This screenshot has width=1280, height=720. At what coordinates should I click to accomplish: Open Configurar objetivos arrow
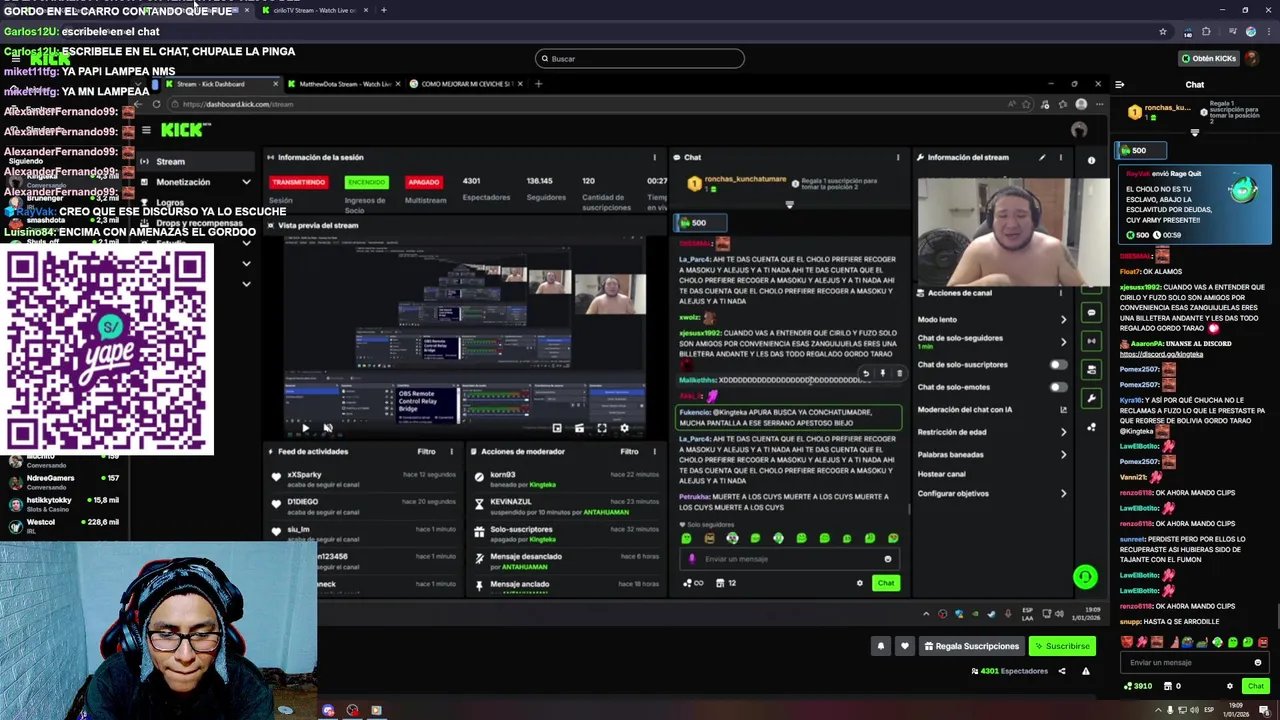pos(1063,493)
